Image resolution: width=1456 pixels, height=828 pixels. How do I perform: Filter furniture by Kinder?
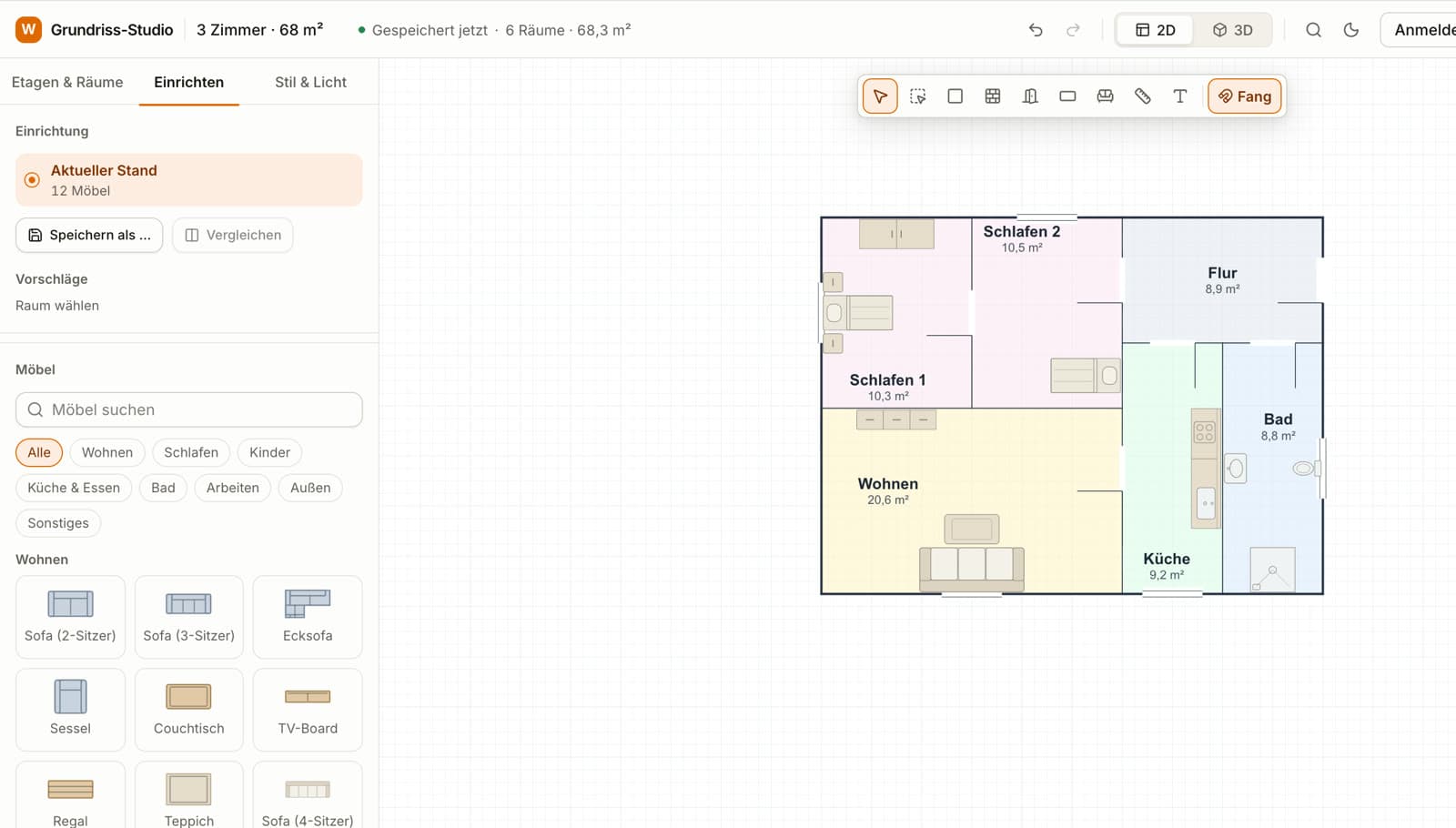(269, 452)
